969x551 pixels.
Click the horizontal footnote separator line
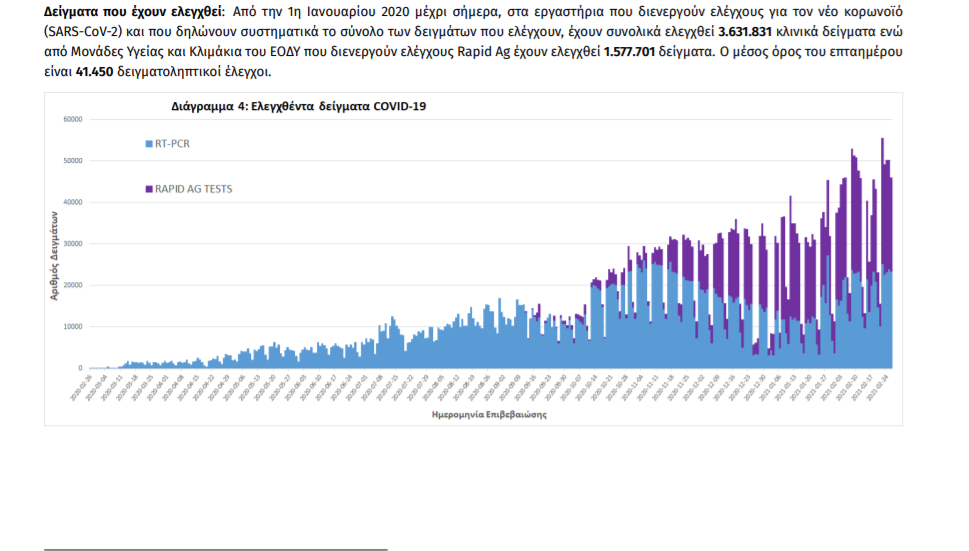point(215,549)
